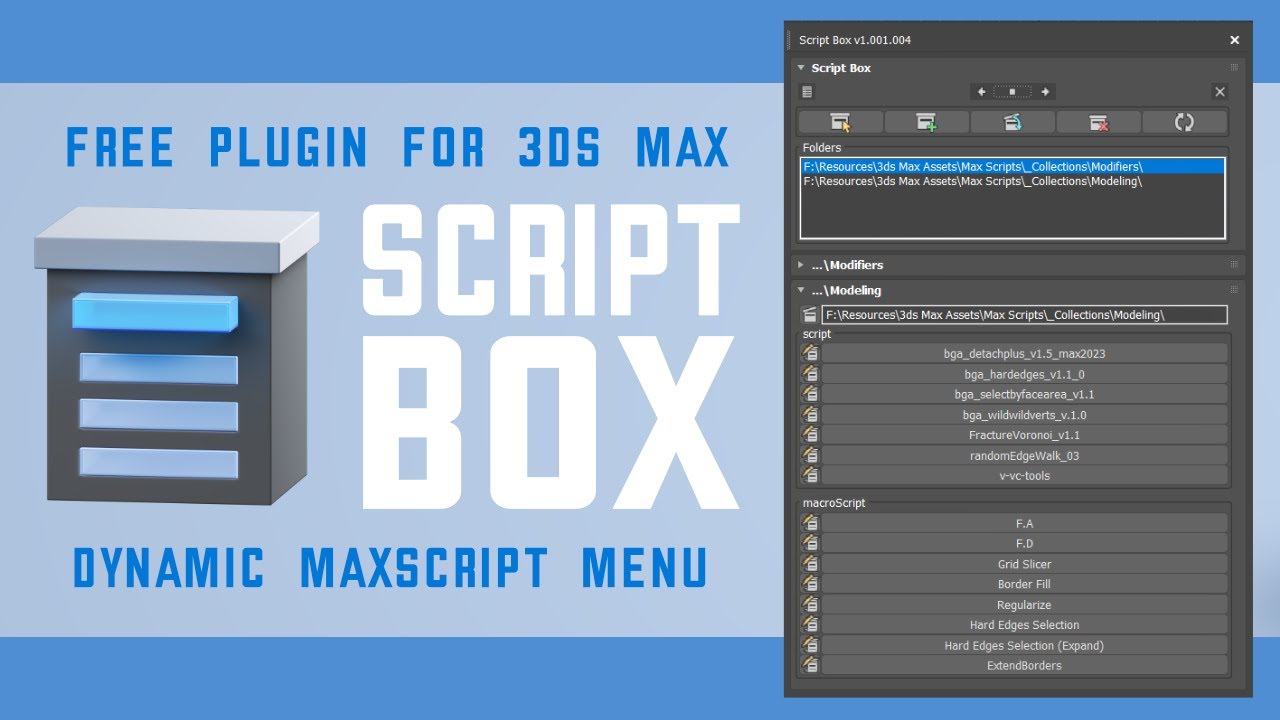Click the left arrow in the Script Box navigator
Screen dimensions: 1280x720
pyautogui.click(x=982, y=92)
